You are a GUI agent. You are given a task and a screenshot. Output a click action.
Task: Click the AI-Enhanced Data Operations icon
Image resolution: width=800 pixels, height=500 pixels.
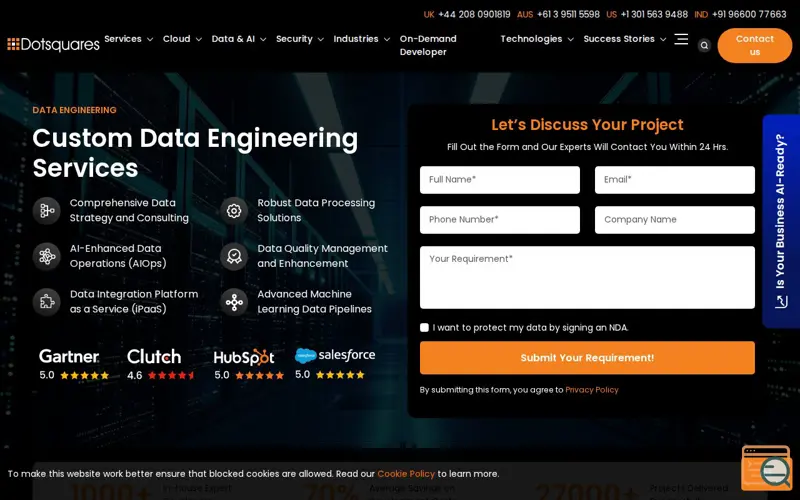pyautogui.click(x=47, y=256)
